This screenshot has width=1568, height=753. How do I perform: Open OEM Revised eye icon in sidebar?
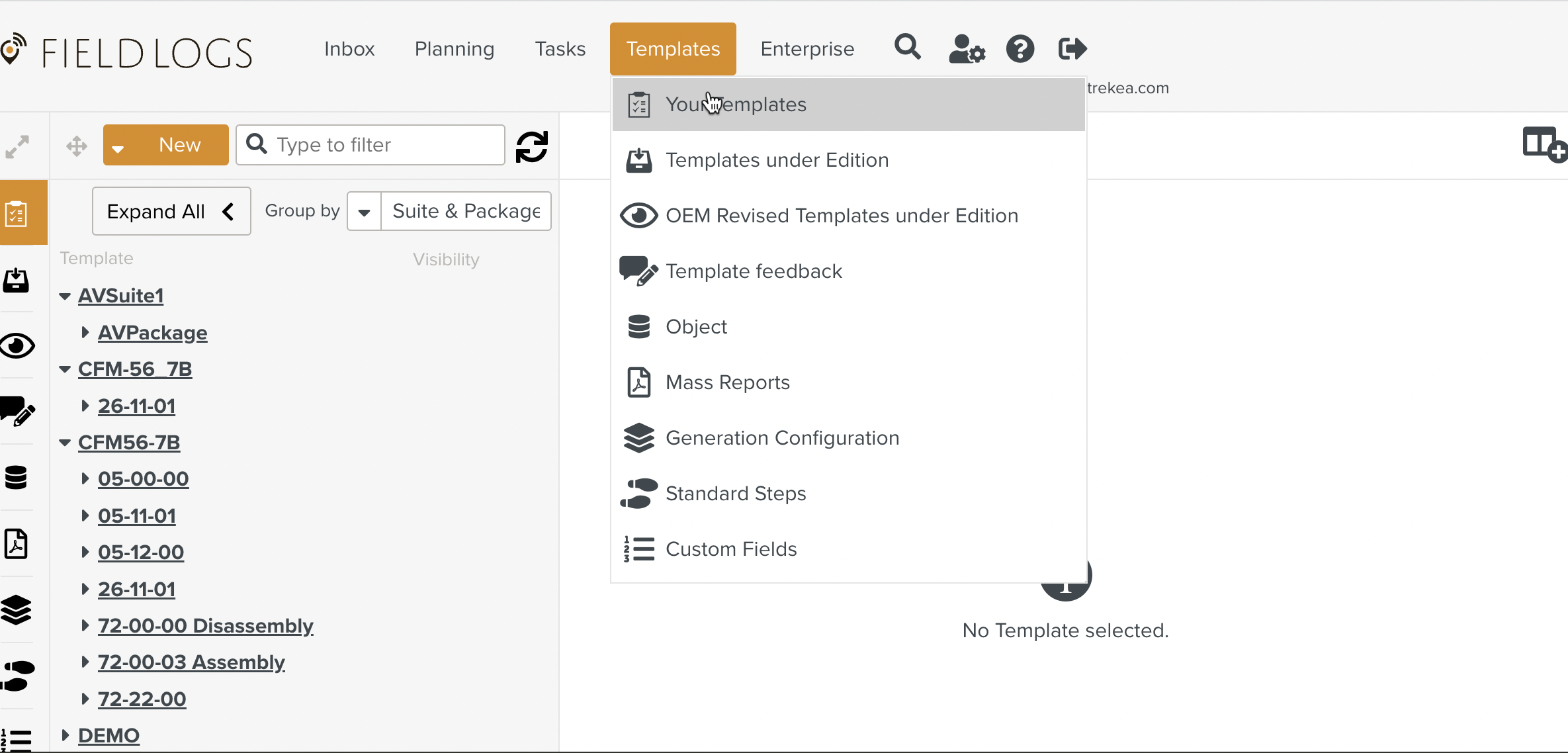17,345
